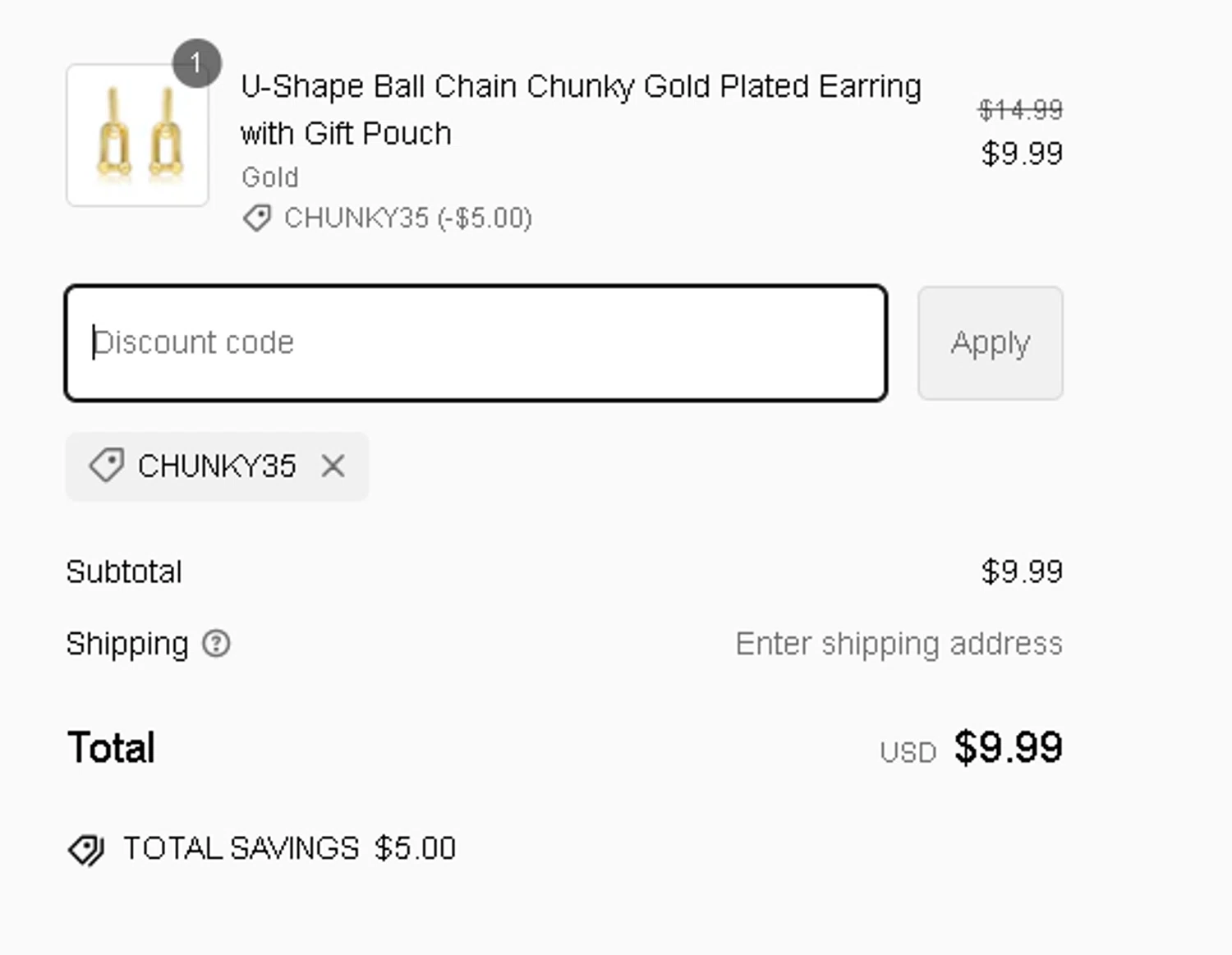Screen dimensions: 1232x955
Task: Click the $9.99 discounted item price
Action: 1022,154
